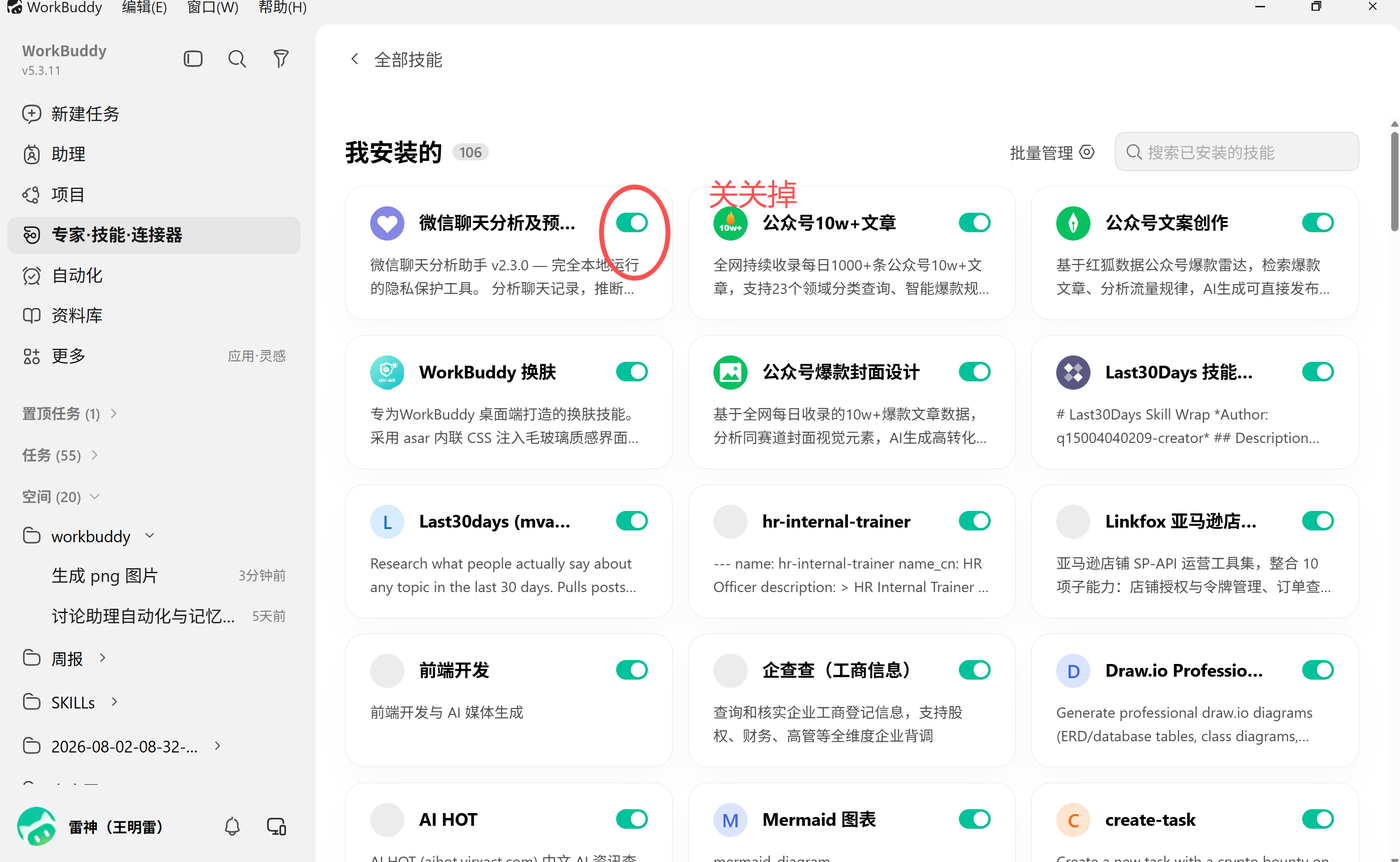Click the workbuddy folder icon
1400x862 pixels.
(32, 536)
